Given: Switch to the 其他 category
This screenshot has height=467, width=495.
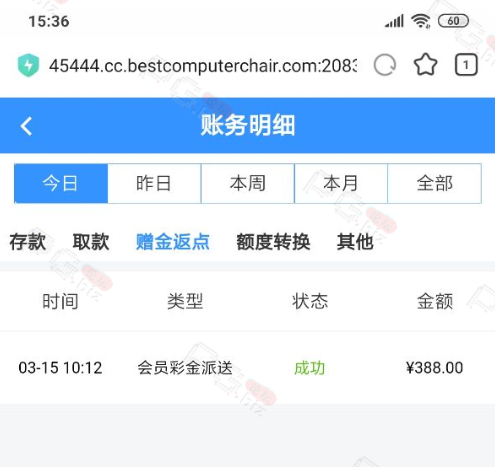Looking at the screenshot, I should (x=355, y=242).
